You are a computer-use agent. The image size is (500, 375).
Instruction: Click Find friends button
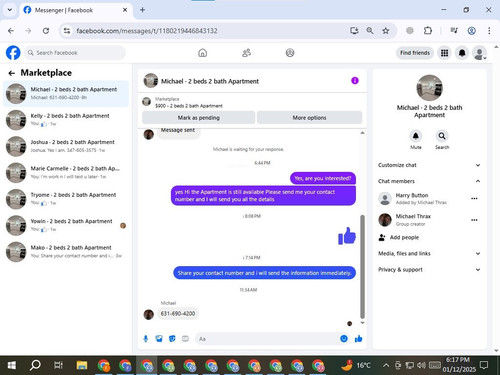point(415,53)
